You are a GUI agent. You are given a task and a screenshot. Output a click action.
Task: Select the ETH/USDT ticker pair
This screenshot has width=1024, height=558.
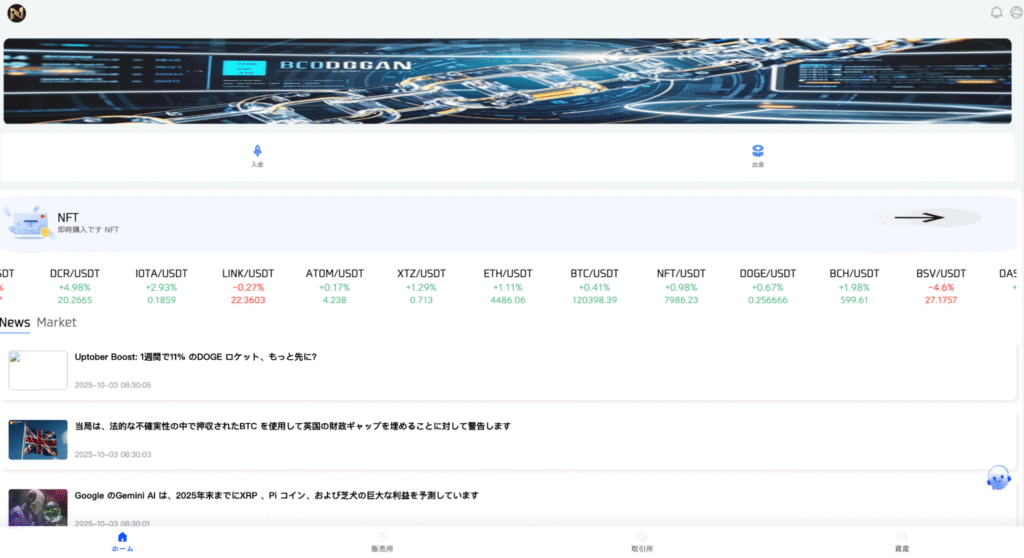coord(508,286)
